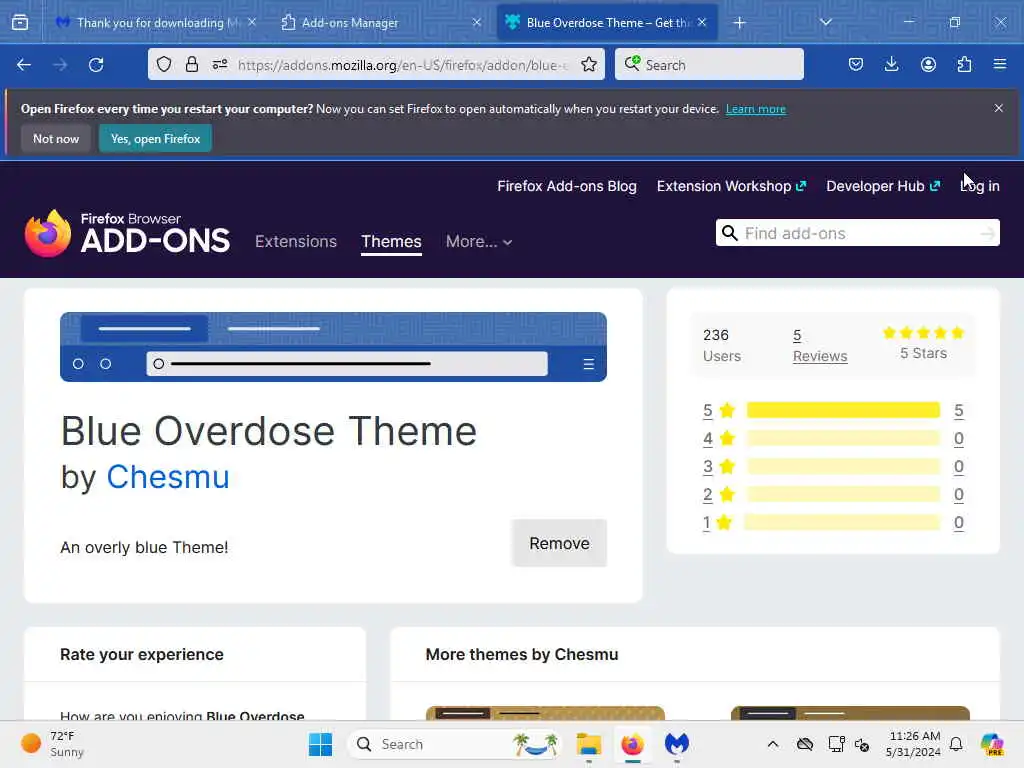The height and width of the screenshot is (768, 1024).
Task: Open the site permissions icon in address bar
Action: click(220, 64)
